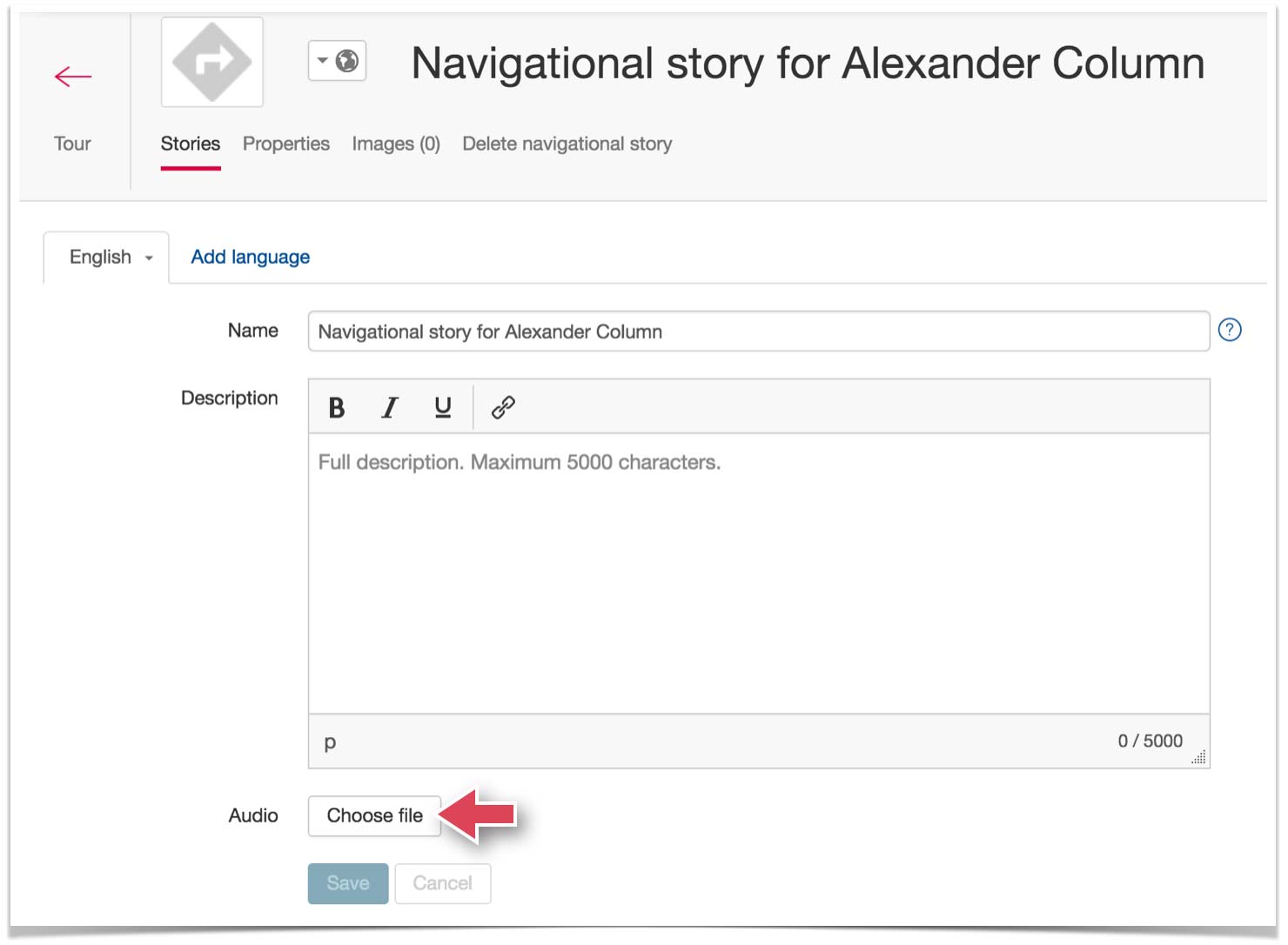Switch to the Stories tab
This screenshot has width=1288, height=945.
pos(190,144)
